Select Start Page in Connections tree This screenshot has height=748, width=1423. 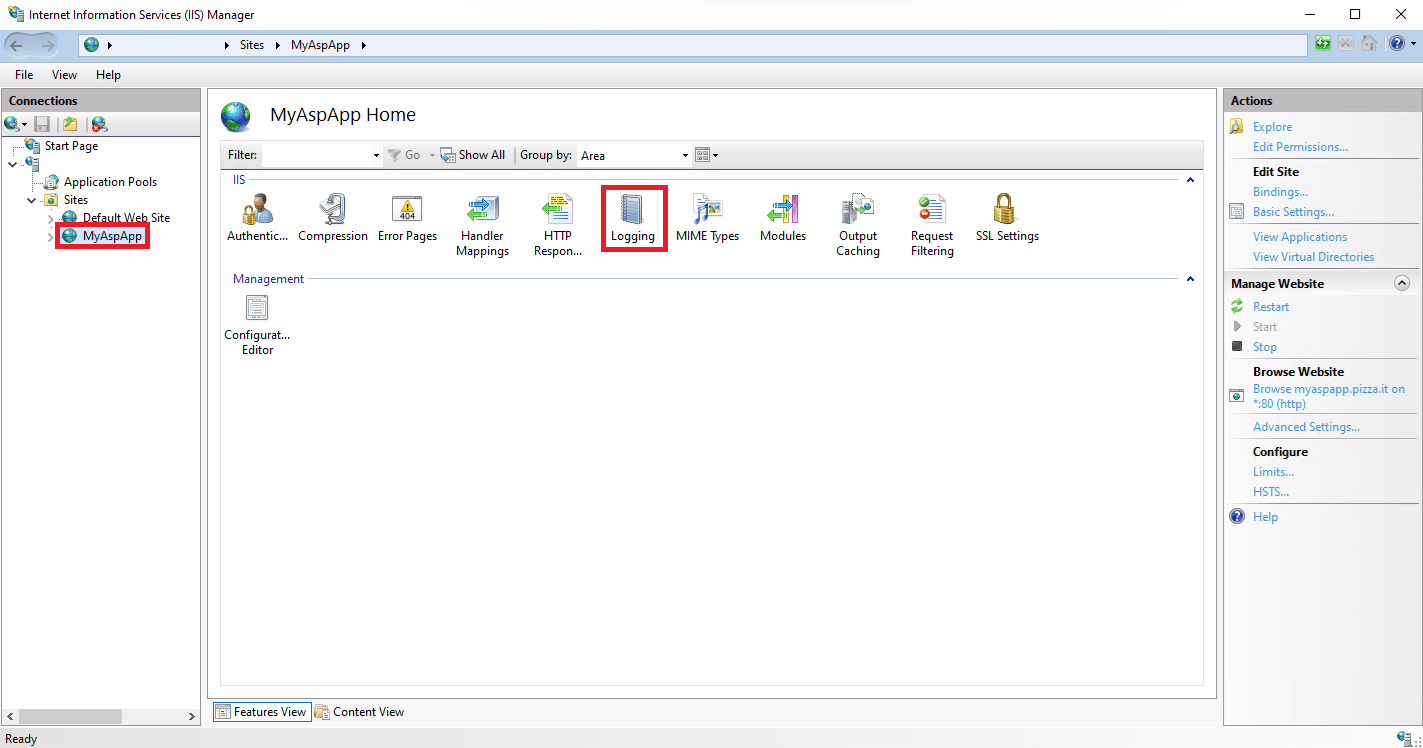[71, 146]
